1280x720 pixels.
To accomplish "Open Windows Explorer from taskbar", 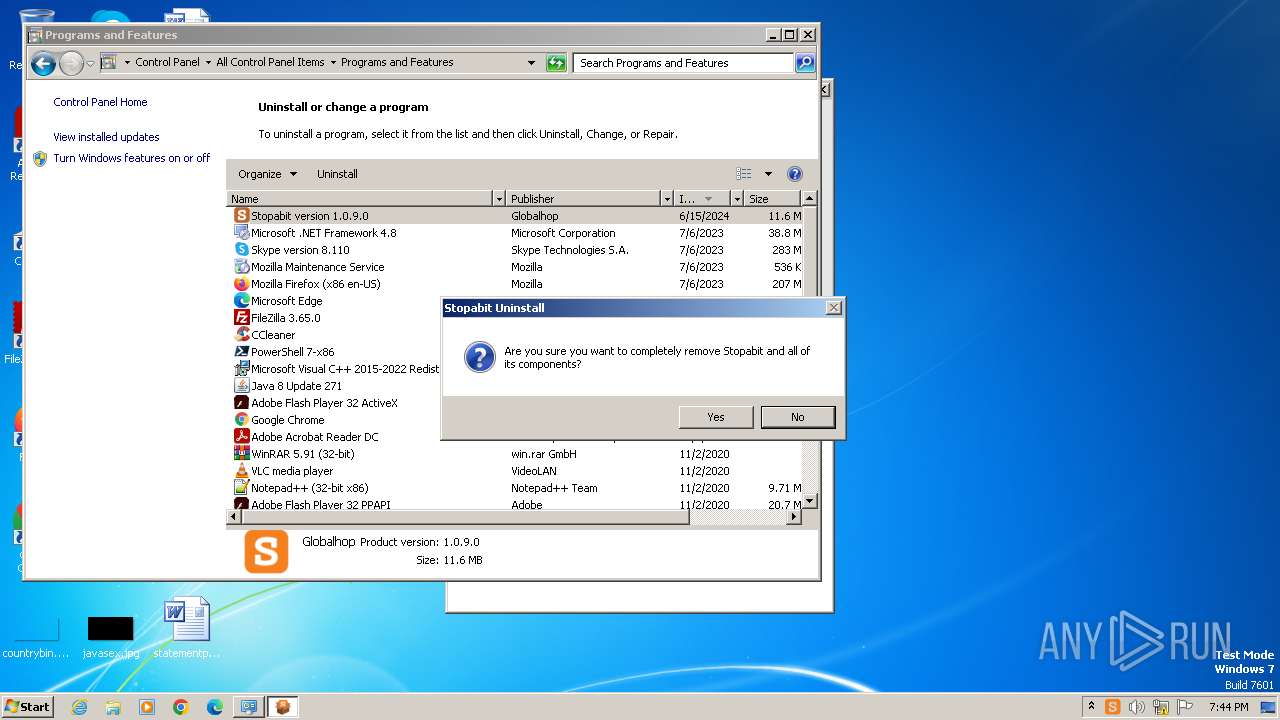I will [113, 707].
